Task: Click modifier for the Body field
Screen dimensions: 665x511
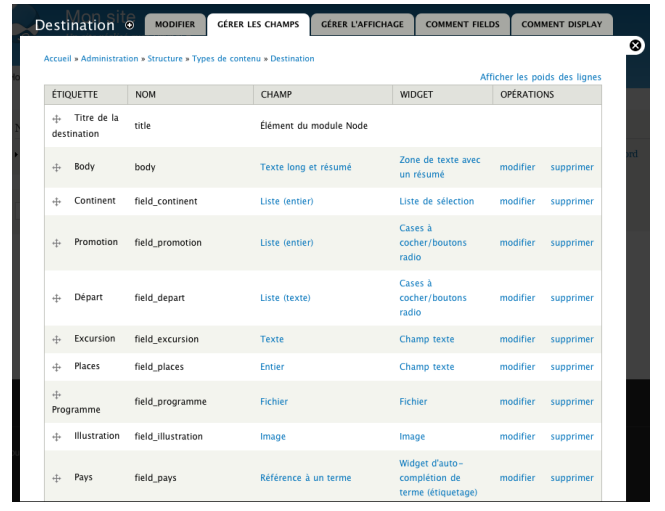Action: [x=517, y=167]
